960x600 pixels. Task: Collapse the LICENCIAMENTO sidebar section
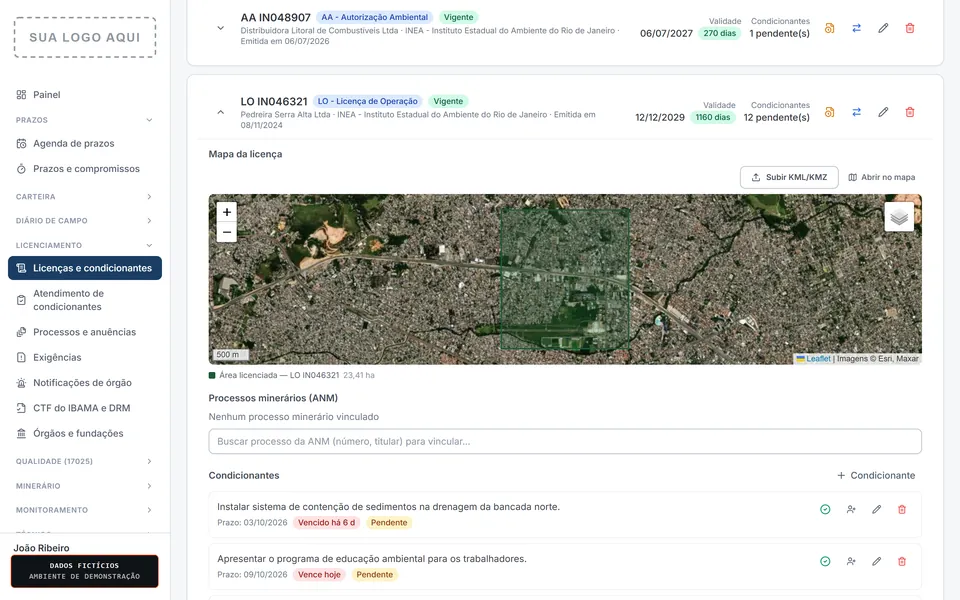point(84,245)
